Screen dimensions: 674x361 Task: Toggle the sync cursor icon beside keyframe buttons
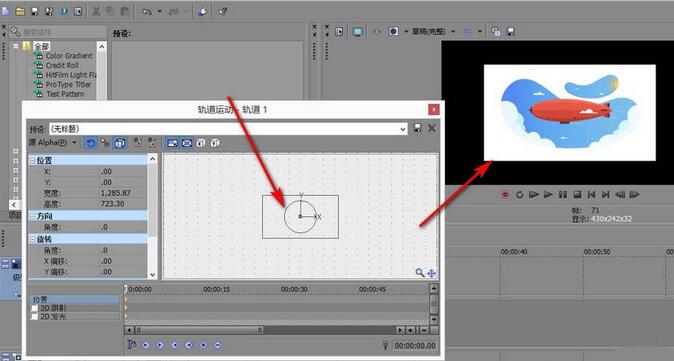132,345
